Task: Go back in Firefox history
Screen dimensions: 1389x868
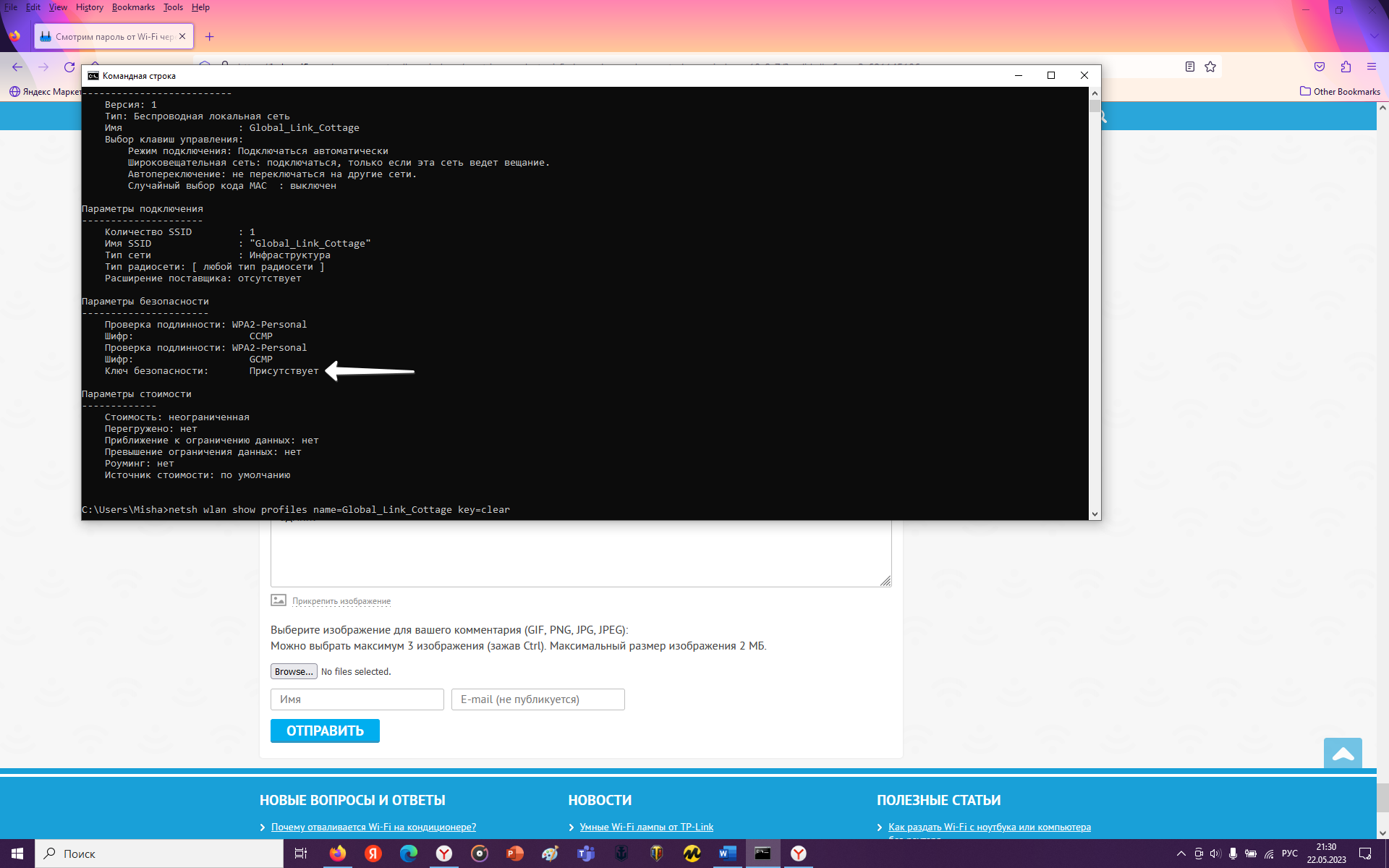Action: (x=17, y=67)
